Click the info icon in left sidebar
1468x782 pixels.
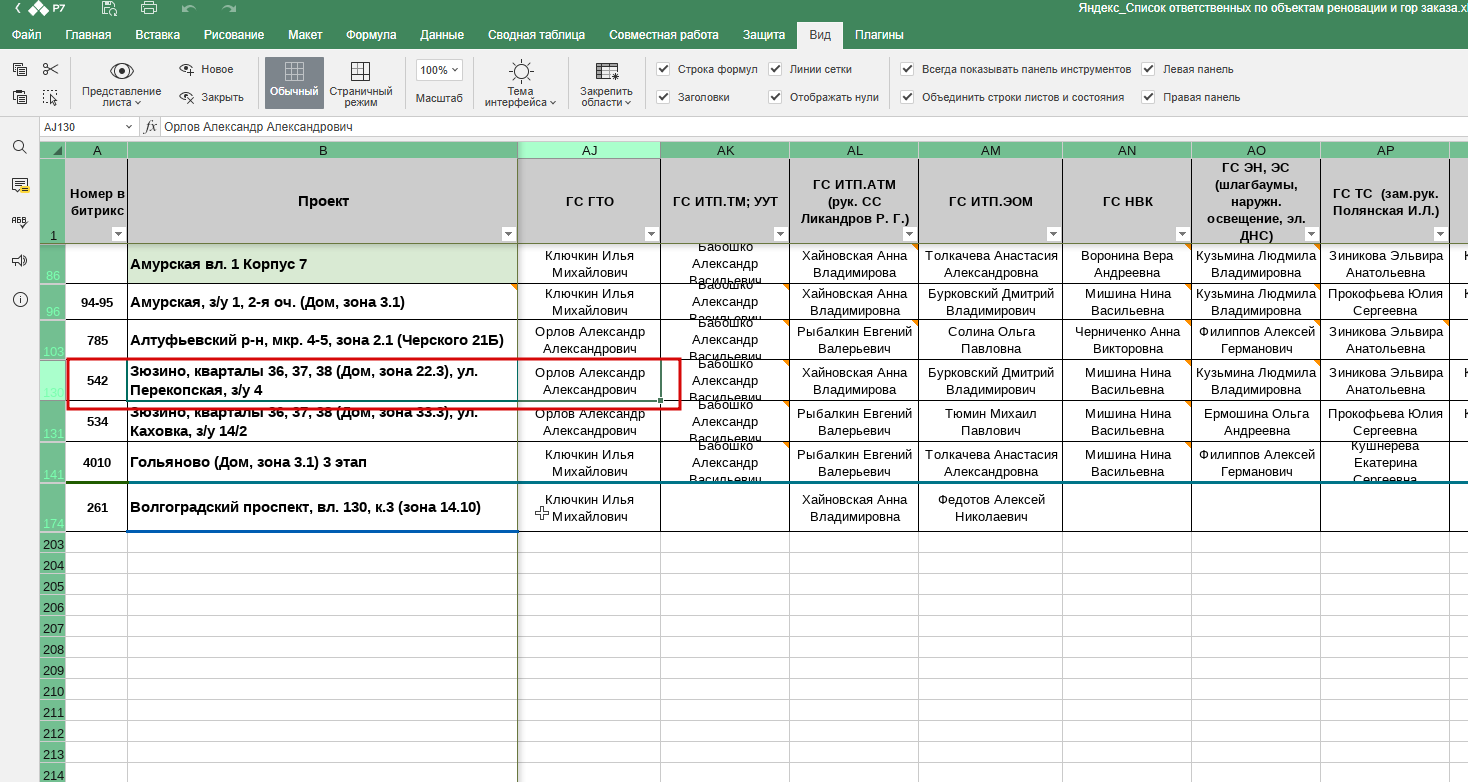pyautogui.click(x=20, y=298)
